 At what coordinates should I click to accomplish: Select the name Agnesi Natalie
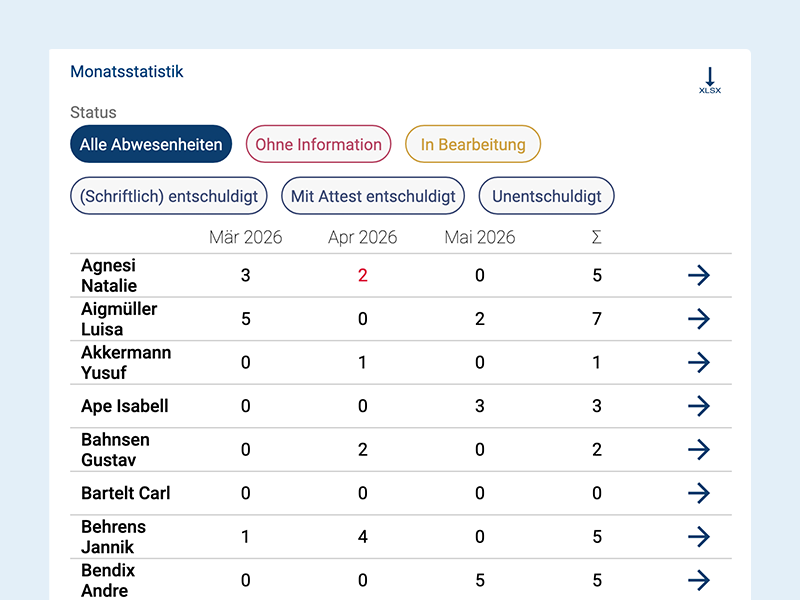pyautogui.click(x=109, y=276)
